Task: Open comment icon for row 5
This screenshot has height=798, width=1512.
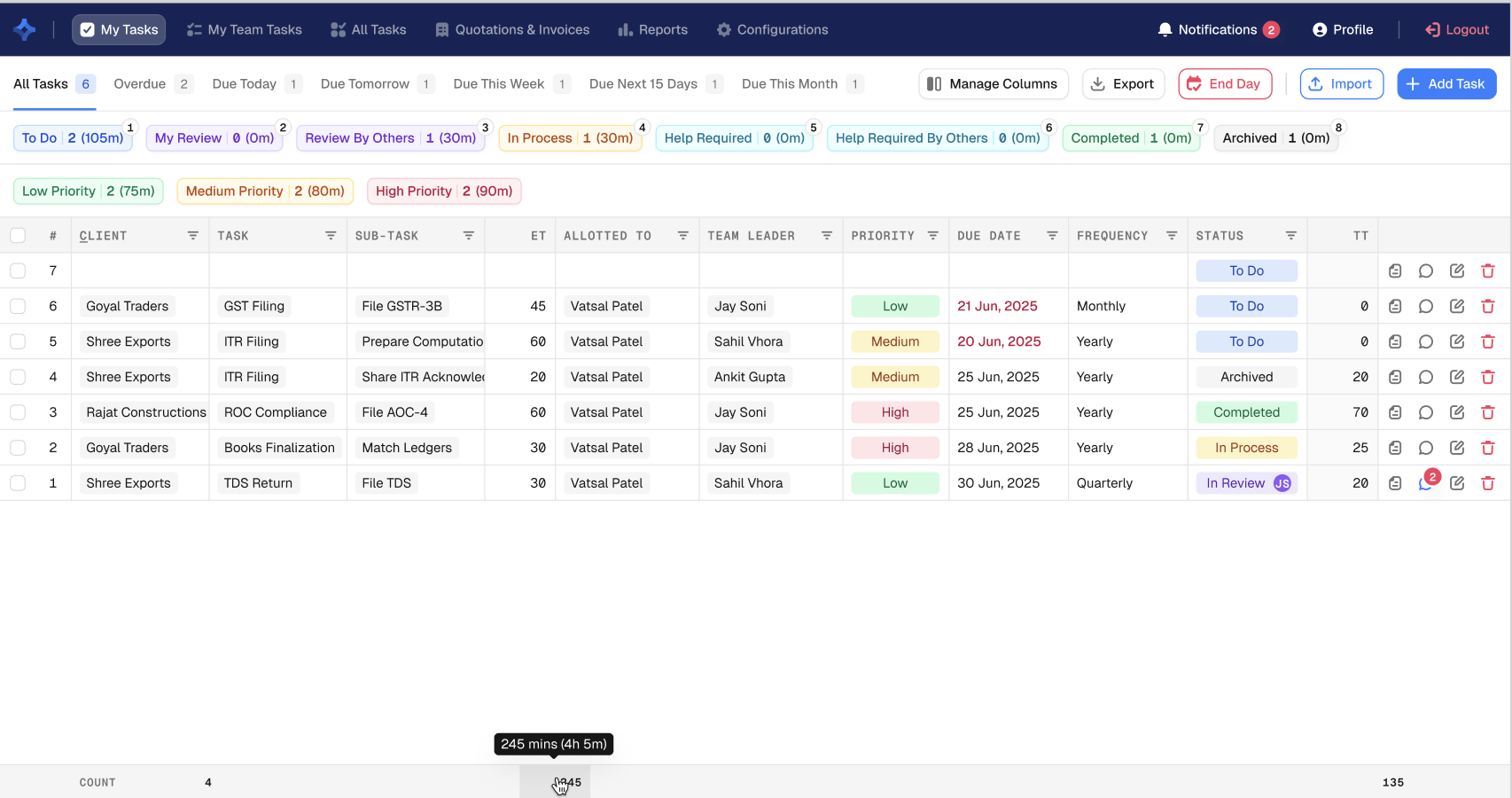Action: 1425,341
